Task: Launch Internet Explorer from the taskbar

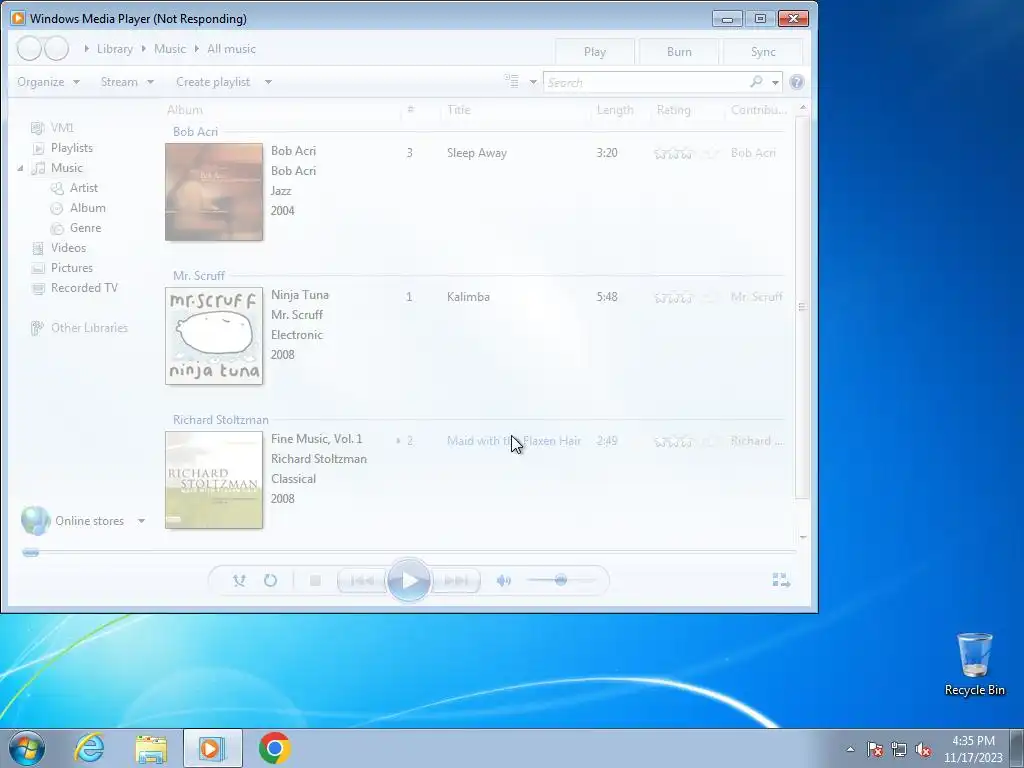Action: [x=89, y=748]
